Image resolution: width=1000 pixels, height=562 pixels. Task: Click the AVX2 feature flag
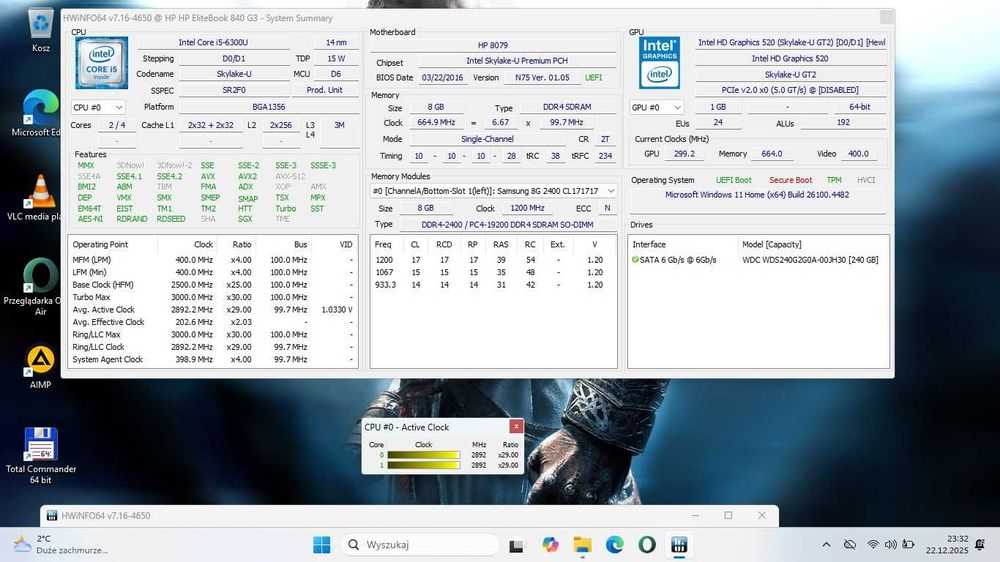(x=247, y=176)
